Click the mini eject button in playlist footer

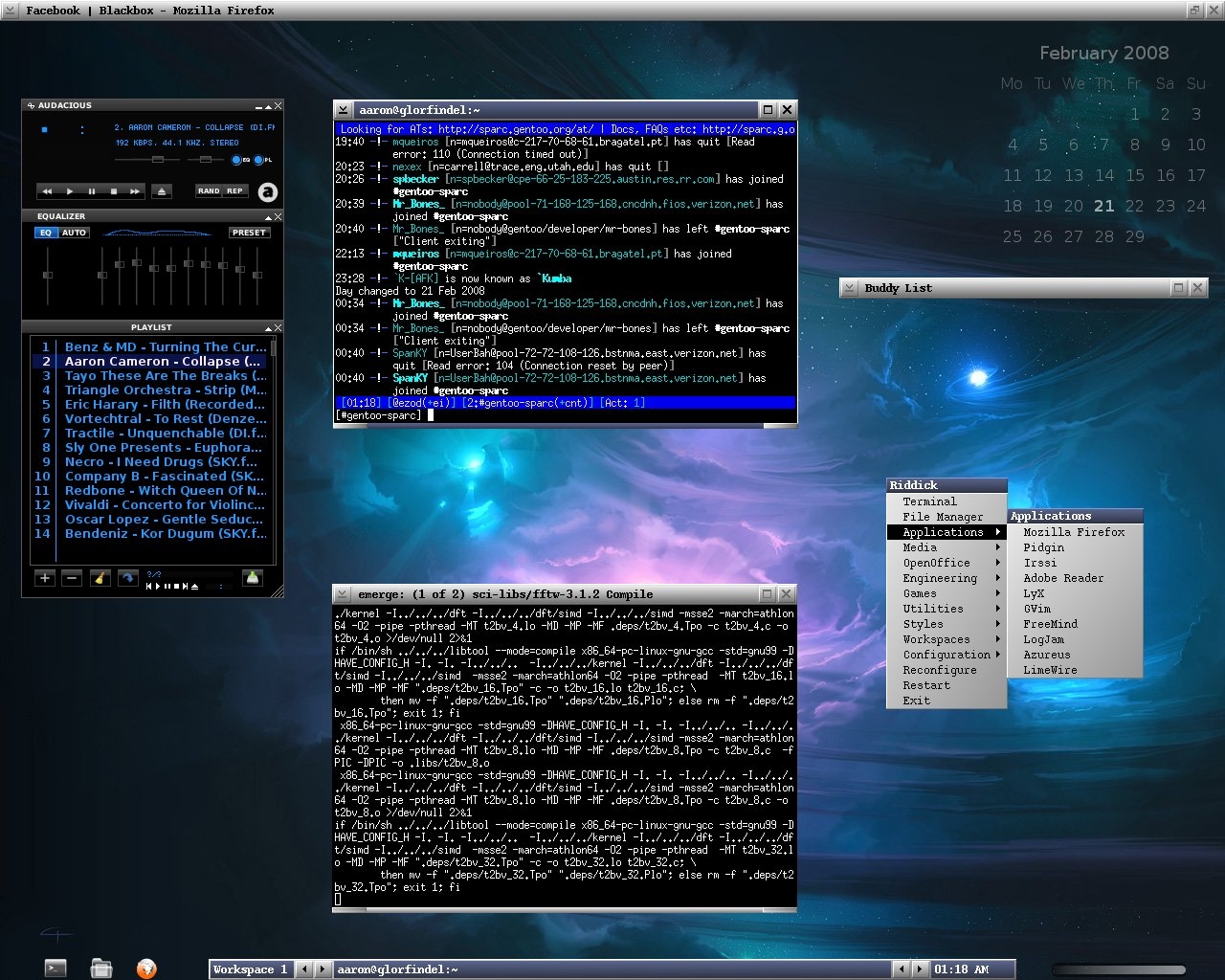point(195,586)
